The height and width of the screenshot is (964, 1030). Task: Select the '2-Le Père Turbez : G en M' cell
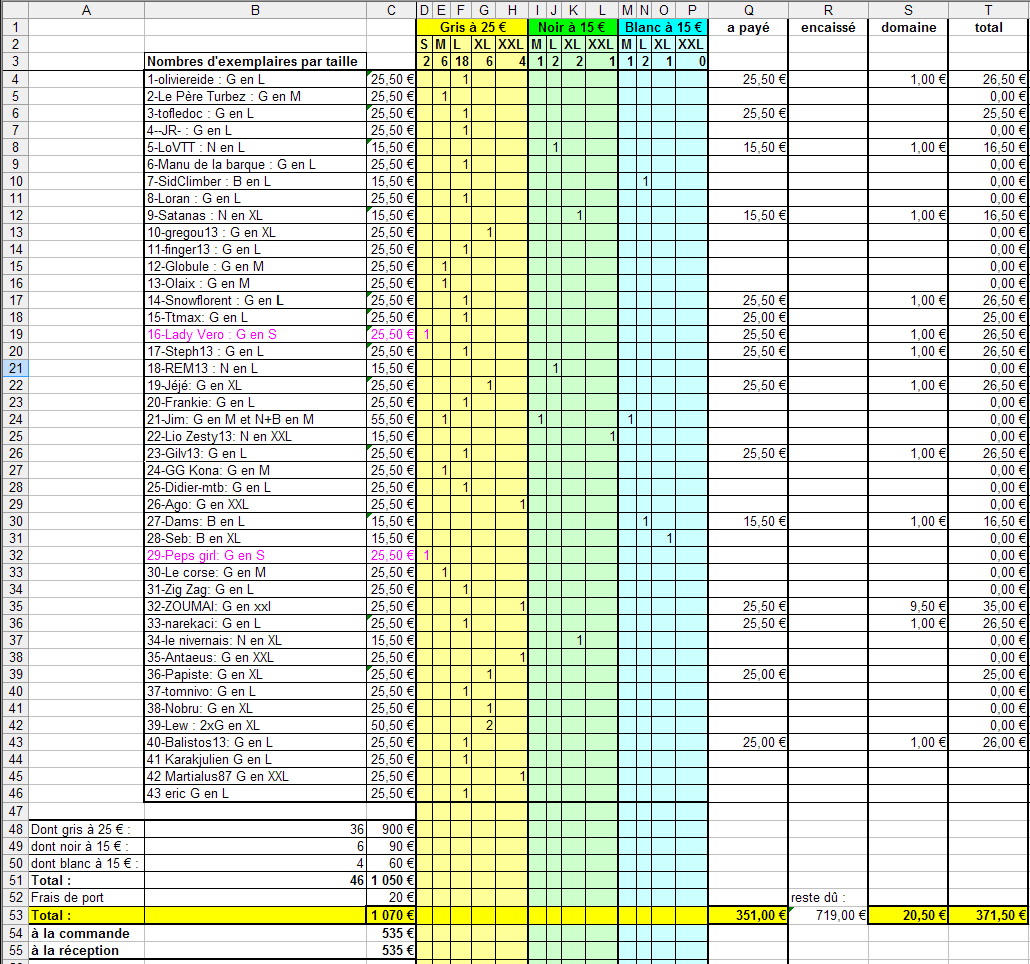pyautogui.click(x=255, y=97)
